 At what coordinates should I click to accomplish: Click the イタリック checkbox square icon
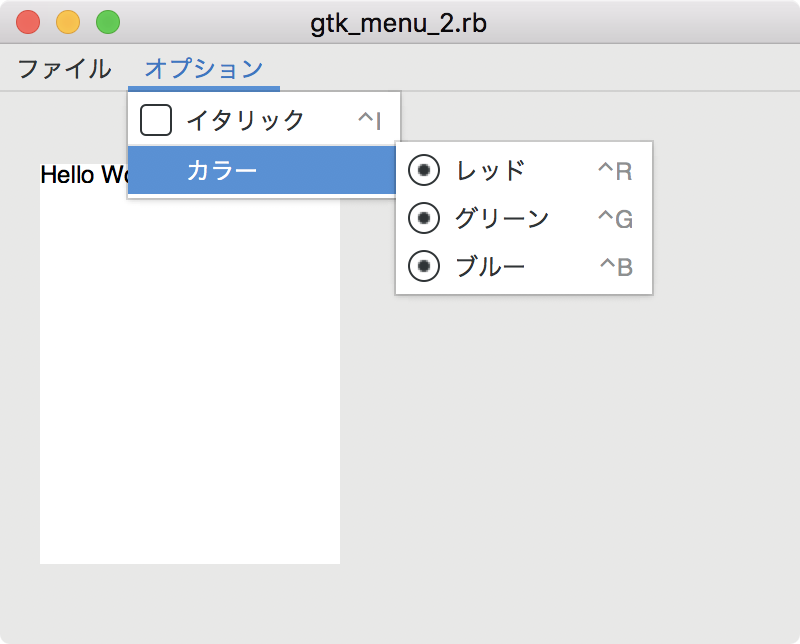[x=156, y=119]
